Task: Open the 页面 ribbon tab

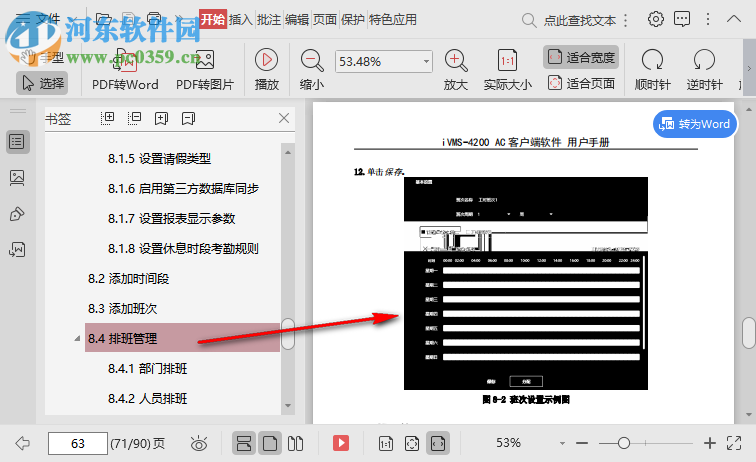Action: point(324,19)
